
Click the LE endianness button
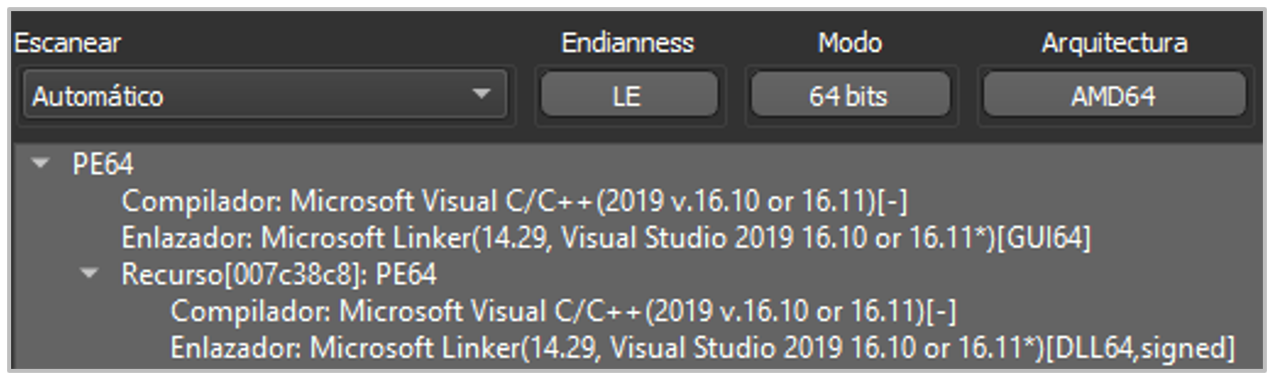pos(629,97)
